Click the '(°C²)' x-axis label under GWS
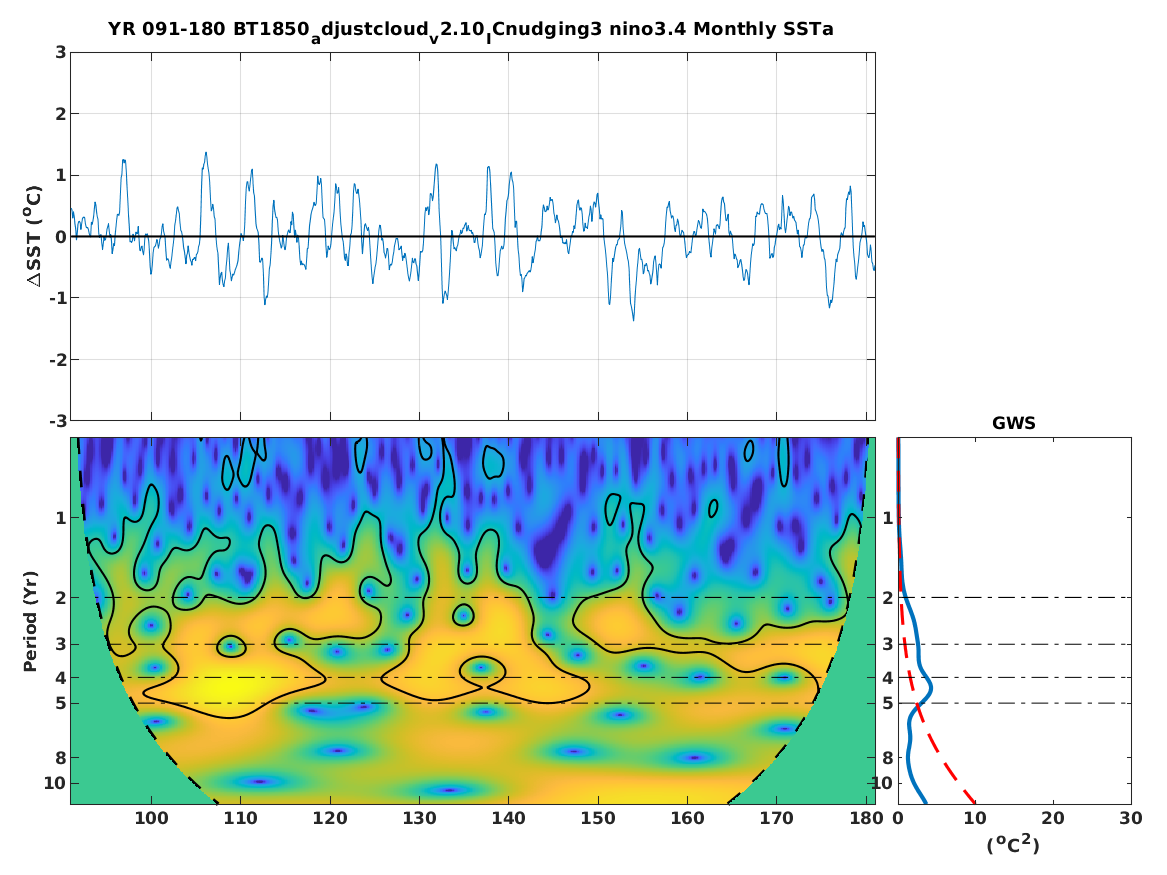Image resolution: width=1167 pixels, height=875 pixels. point(1013,844)
